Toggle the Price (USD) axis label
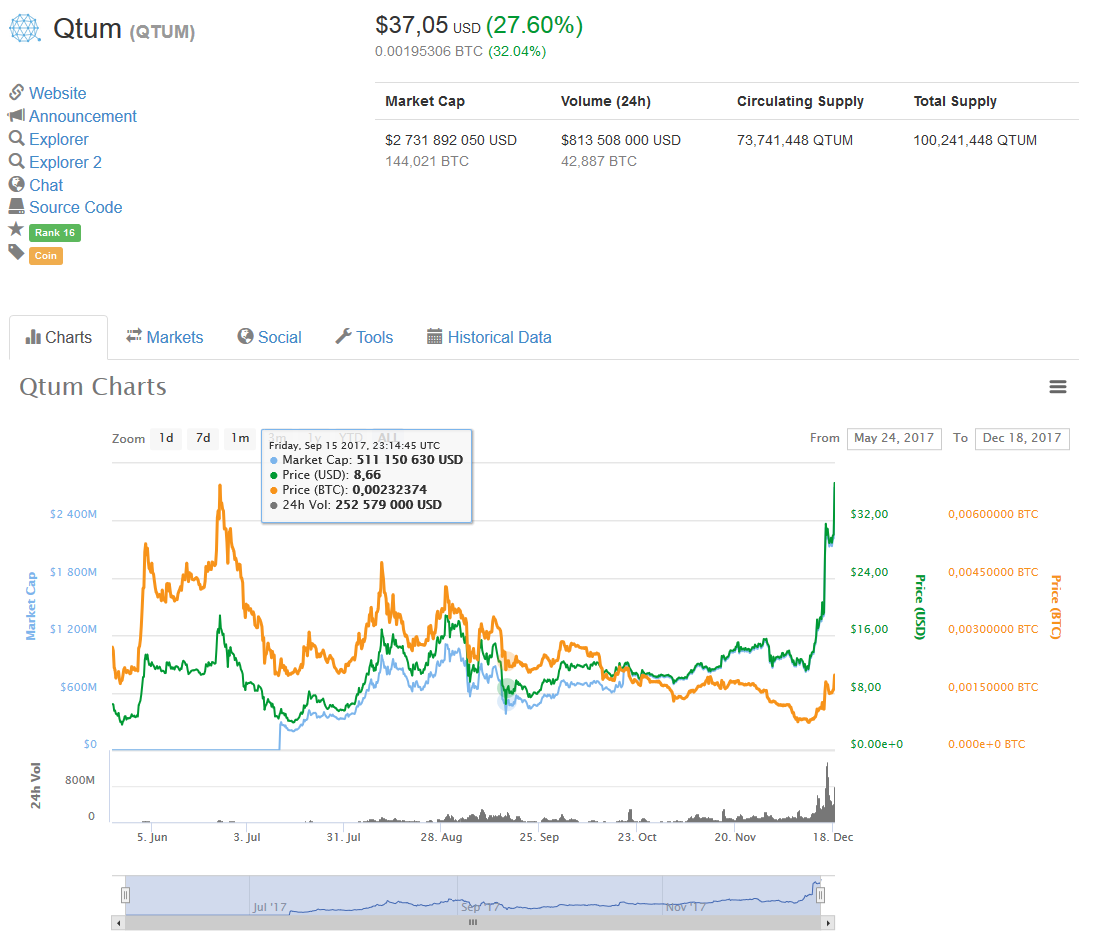 coord(920,607)
